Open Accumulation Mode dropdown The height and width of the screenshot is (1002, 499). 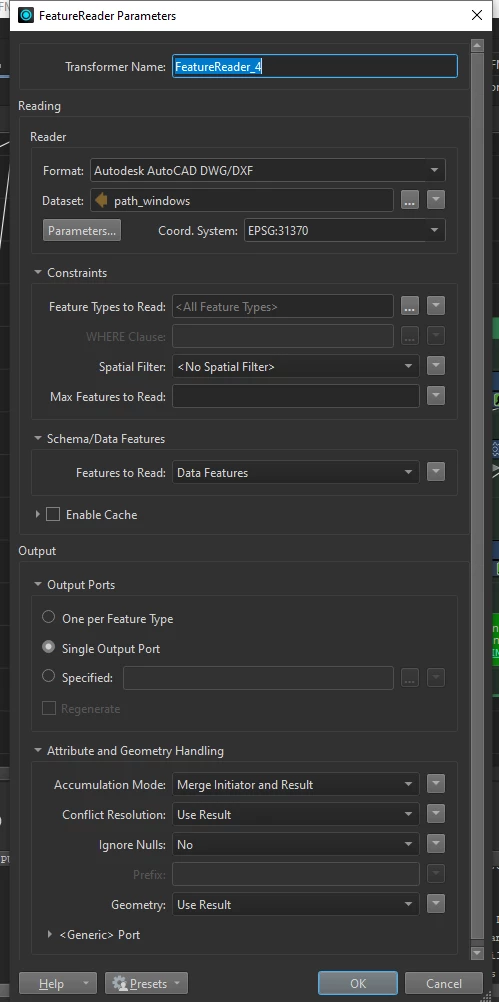296,784
